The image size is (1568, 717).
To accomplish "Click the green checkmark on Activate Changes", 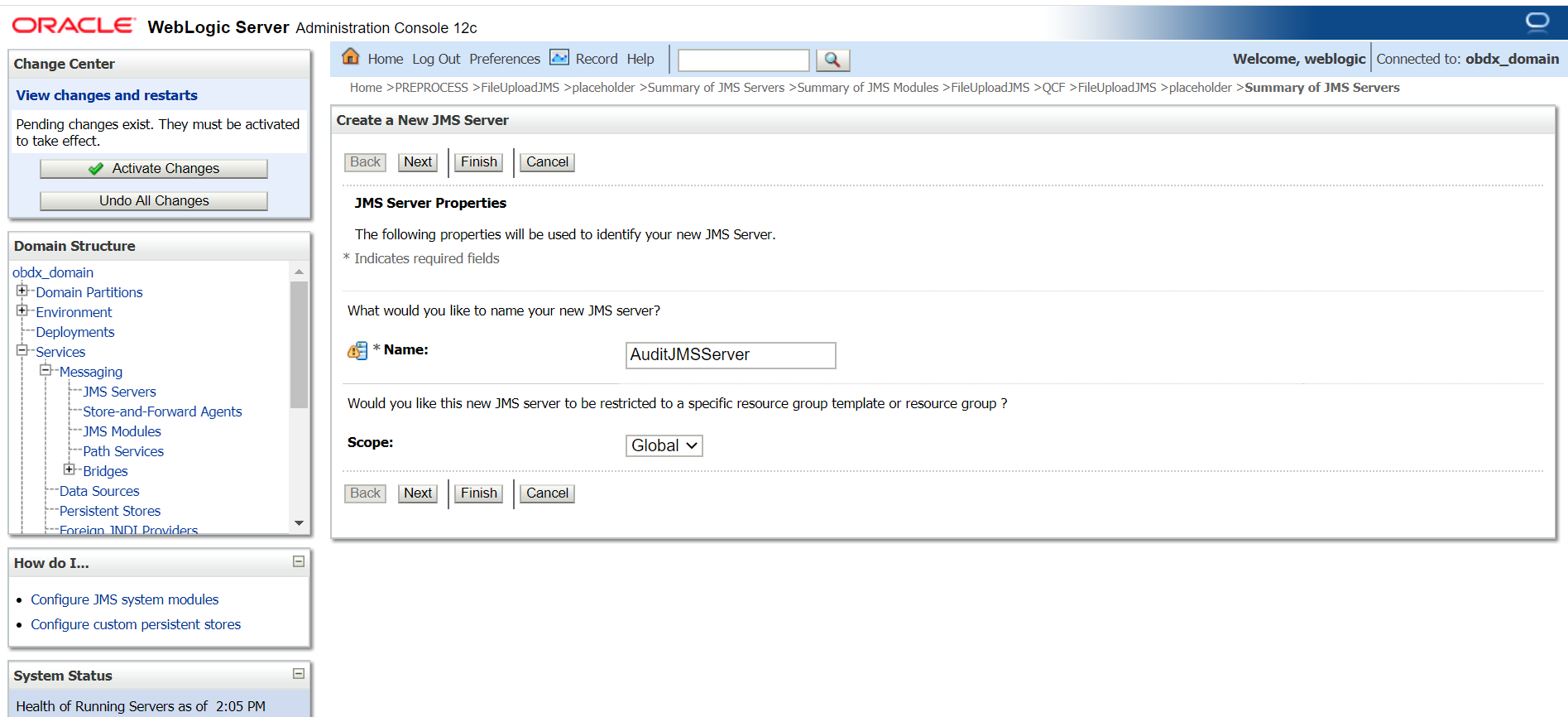I will click(96, 169).
